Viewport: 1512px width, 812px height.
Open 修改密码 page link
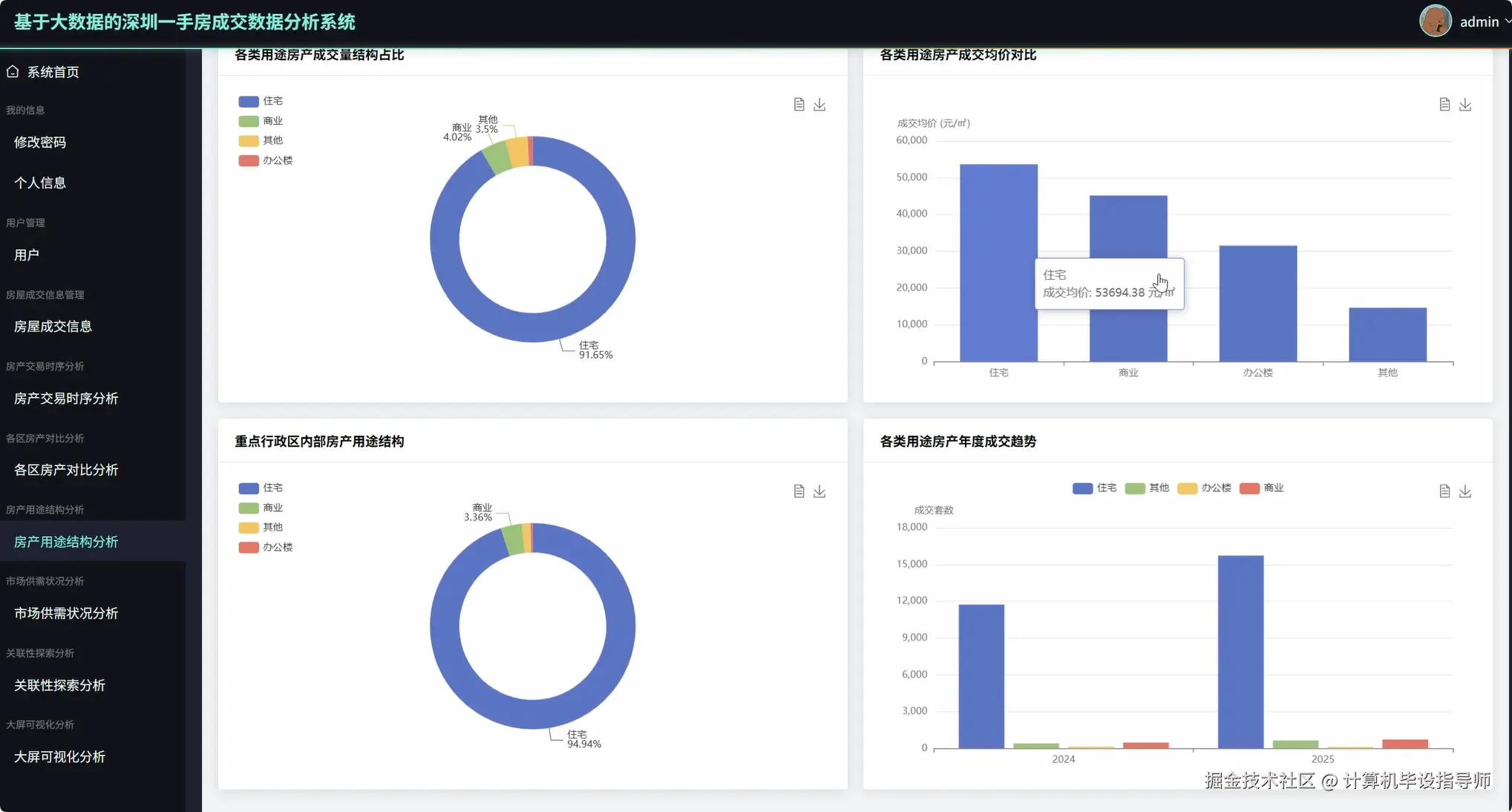click(x=40, y=142)
